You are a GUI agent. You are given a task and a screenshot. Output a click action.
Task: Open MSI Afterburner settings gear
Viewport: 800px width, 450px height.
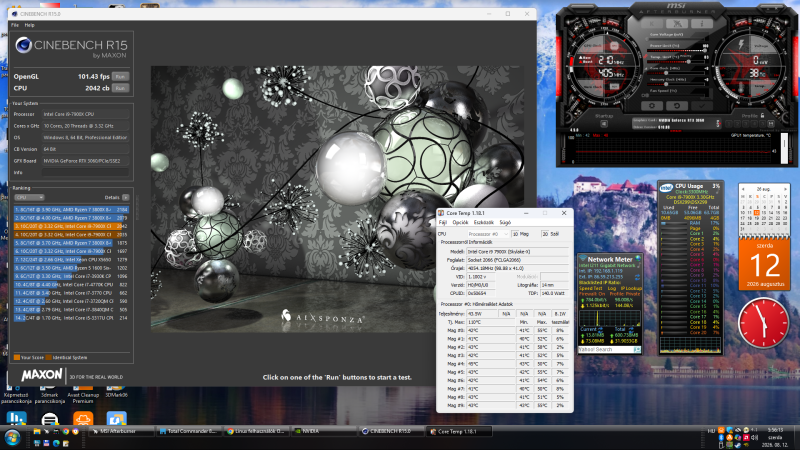coord(652,106)
